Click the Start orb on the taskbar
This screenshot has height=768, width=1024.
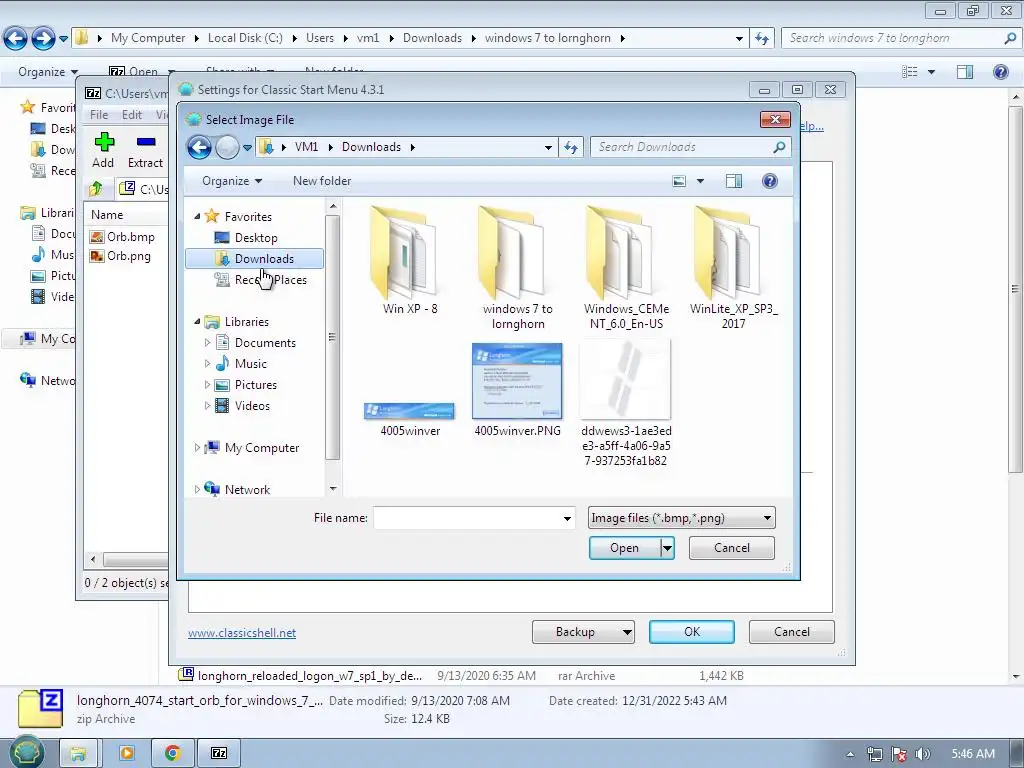pyautogui.click(x=26, y=752)
